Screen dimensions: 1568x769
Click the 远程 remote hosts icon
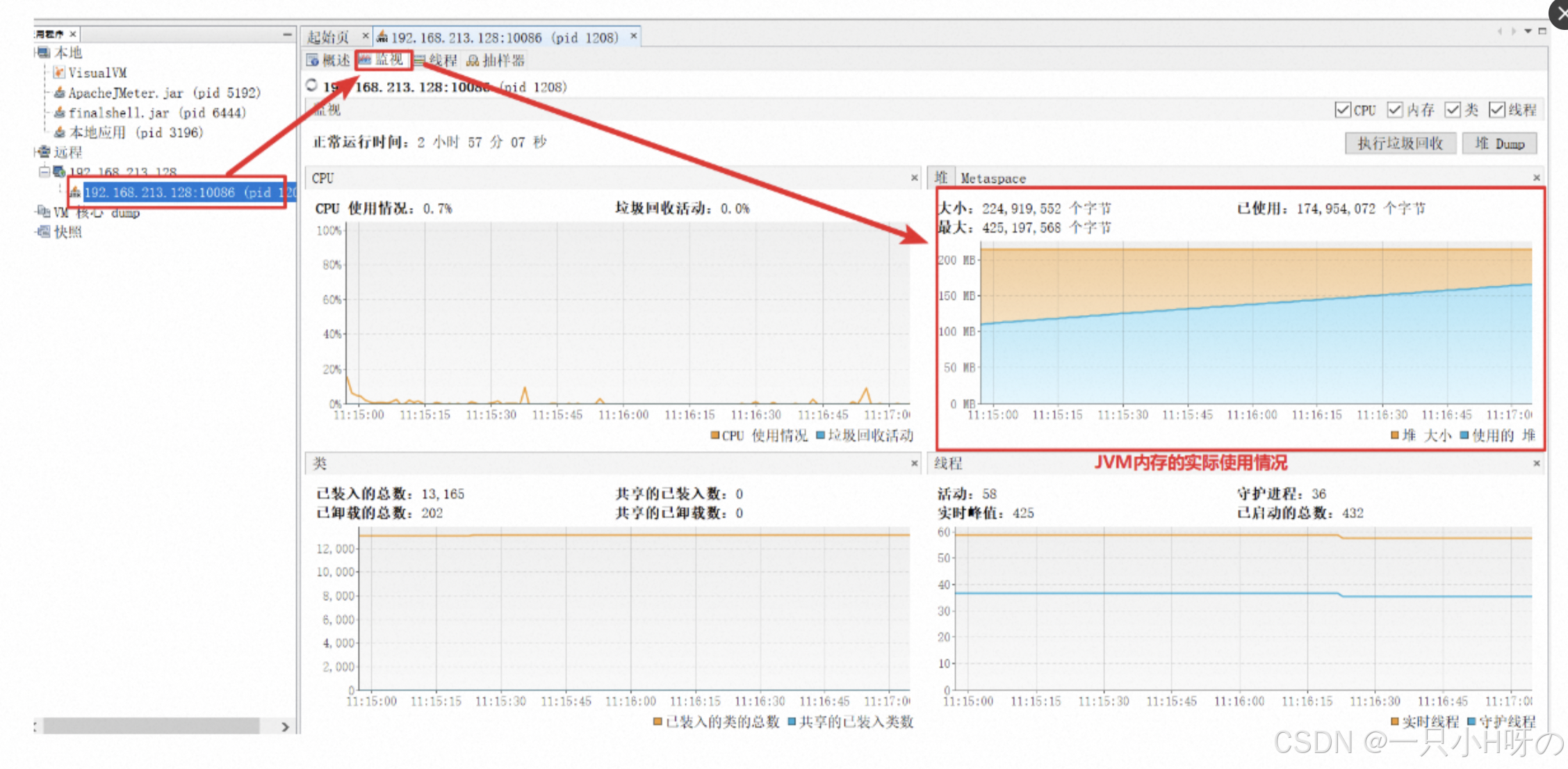44,152
